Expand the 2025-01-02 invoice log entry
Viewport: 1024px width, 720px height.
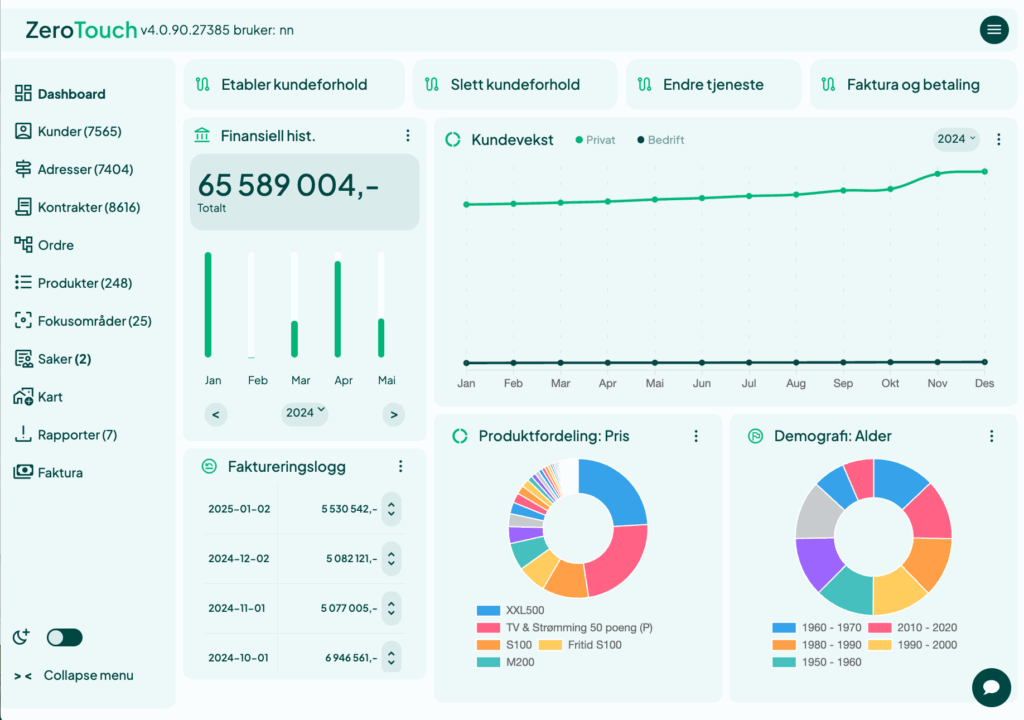tap(391, 509)
